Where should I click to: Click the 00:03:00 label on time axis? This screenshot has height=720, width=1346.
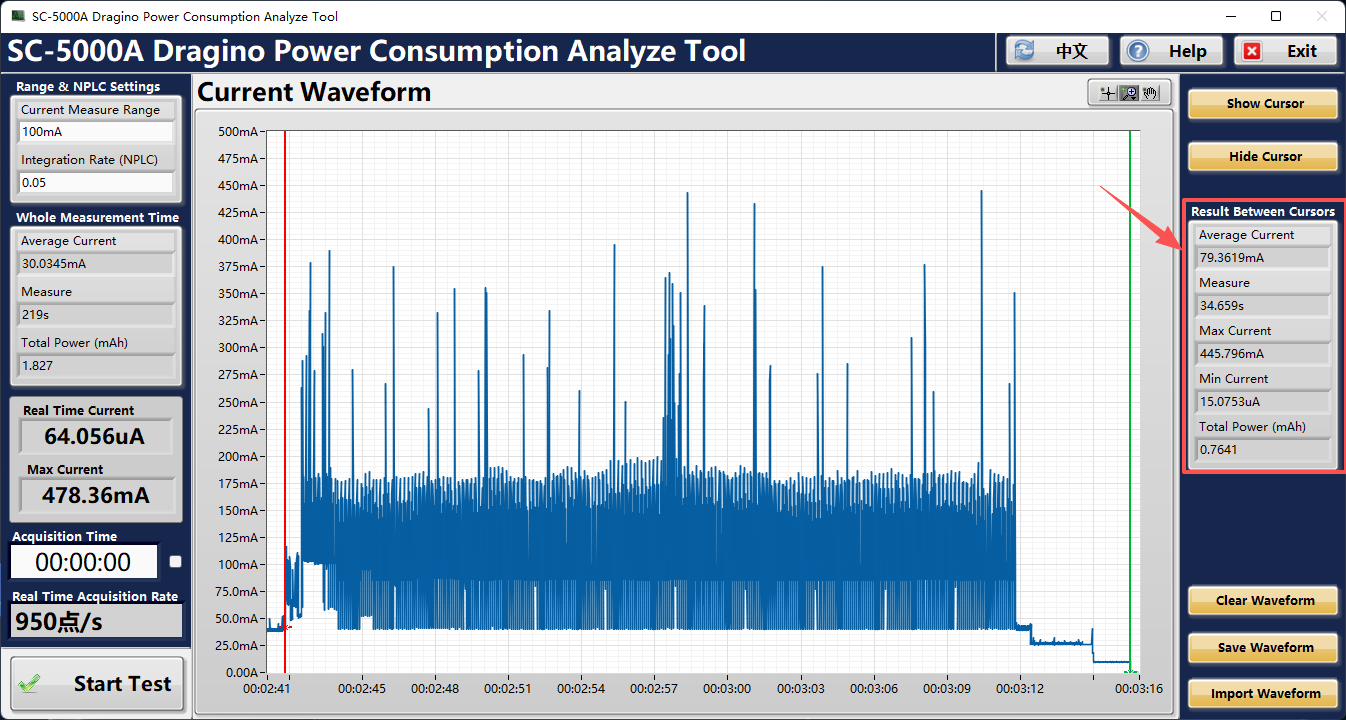[x=727, y=689]
